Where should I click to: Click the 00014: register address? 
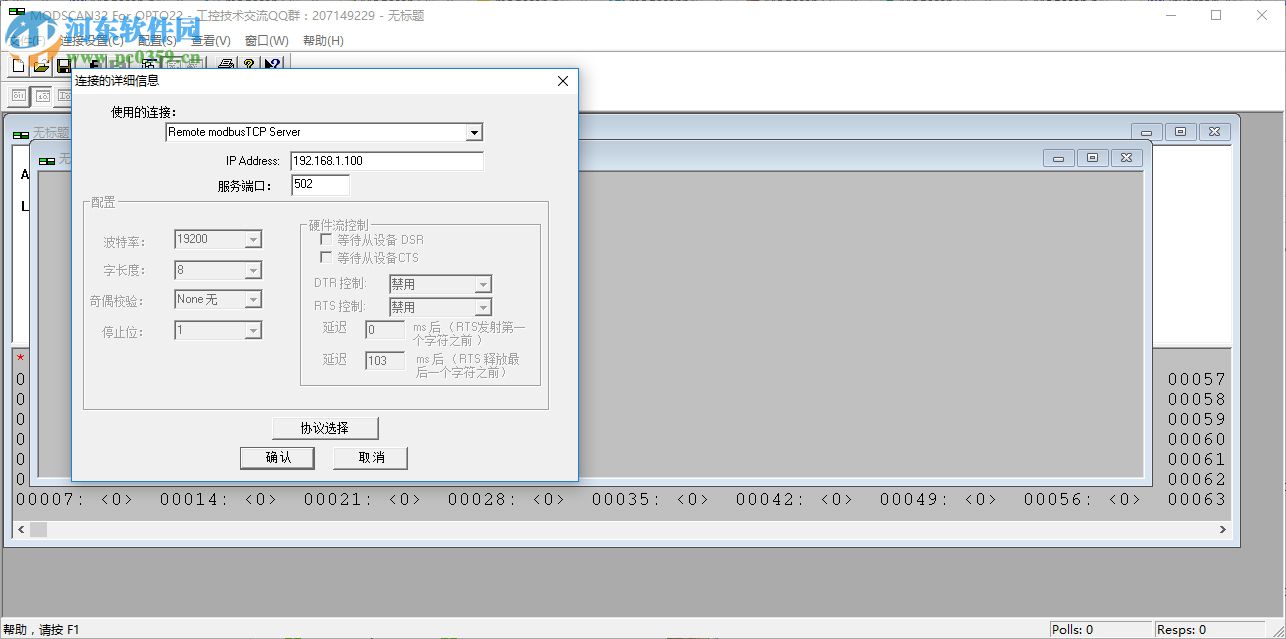tap(195, 499)
